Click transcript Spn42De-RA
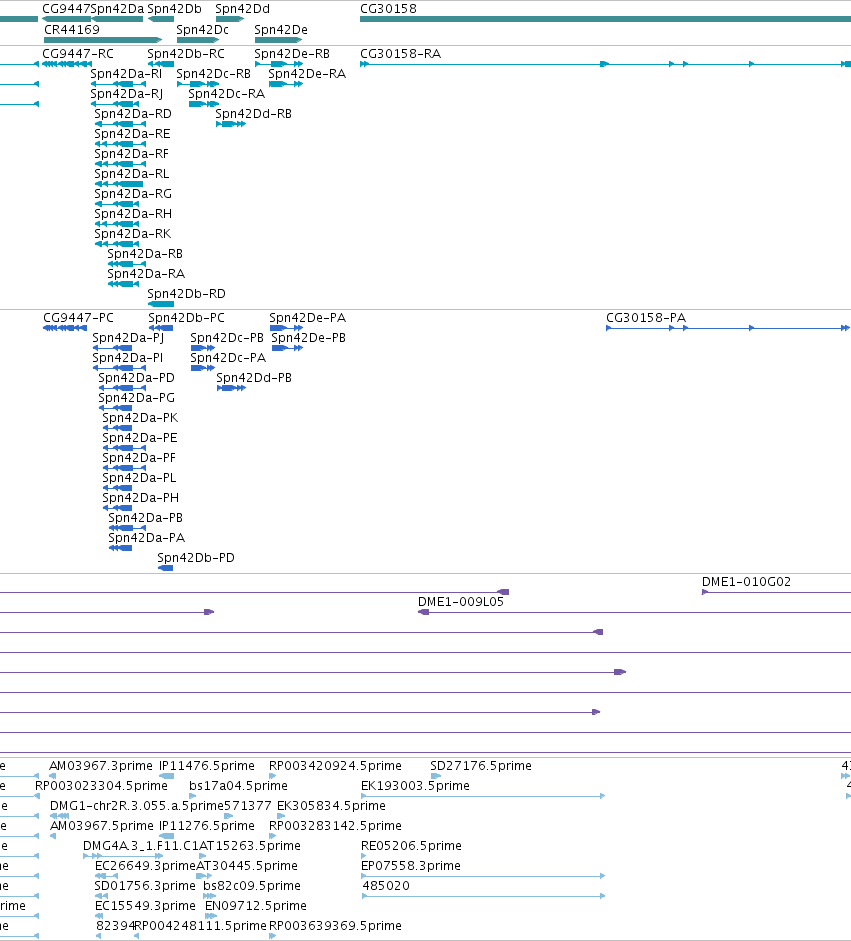 point(307,74)
